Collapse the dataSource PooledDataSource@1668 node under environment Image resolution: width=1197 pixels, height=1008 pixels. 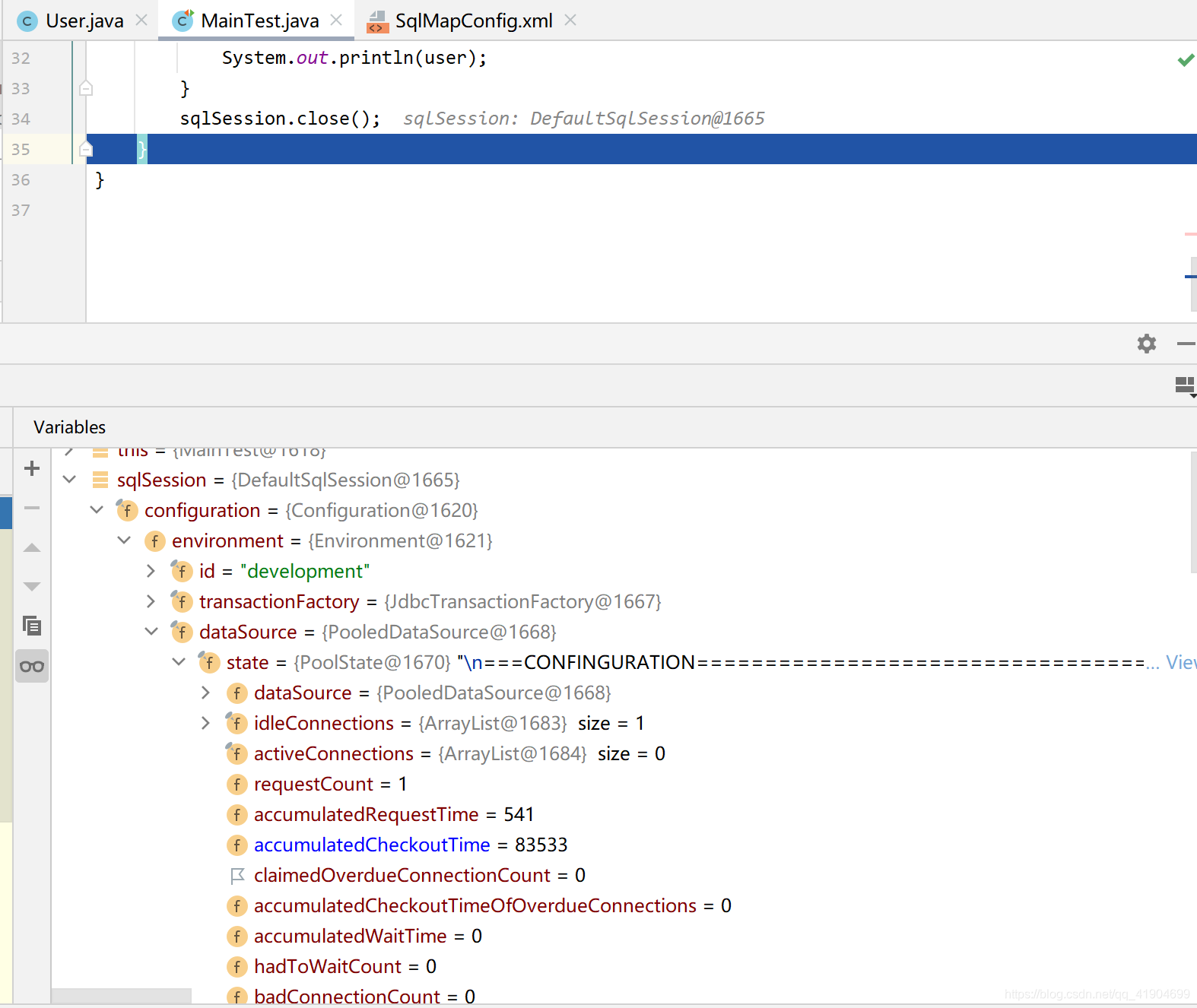tap(151, 632)
